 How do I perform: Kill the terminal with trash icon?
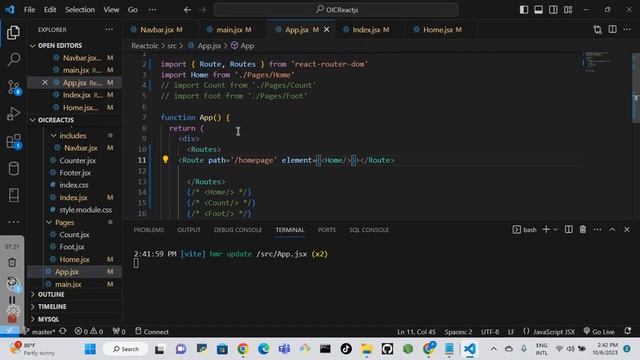[x=583, y=229]
